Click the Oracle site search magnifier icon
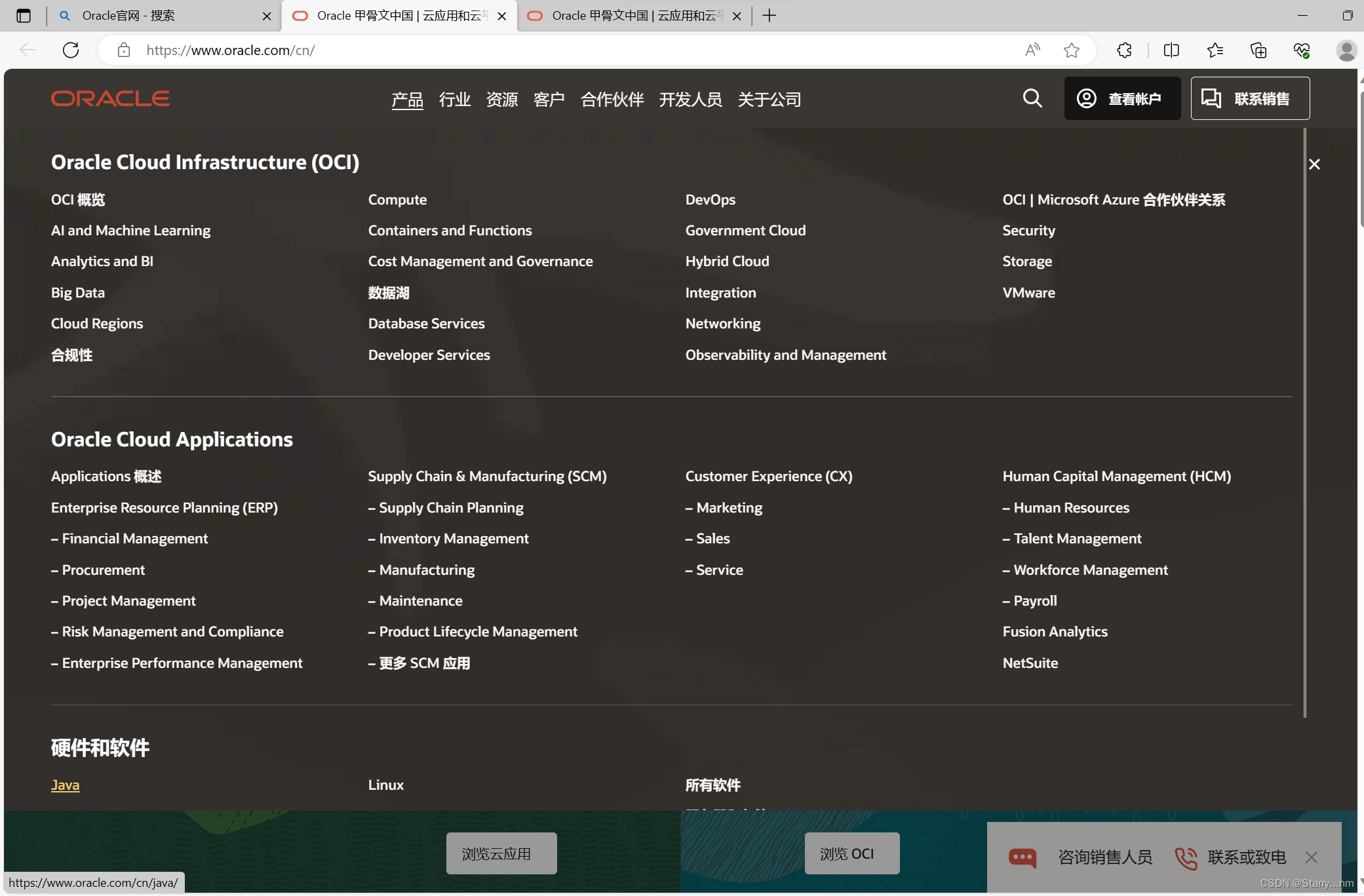The height and width of the screenshot is (896, 1364). [1032, 98]
